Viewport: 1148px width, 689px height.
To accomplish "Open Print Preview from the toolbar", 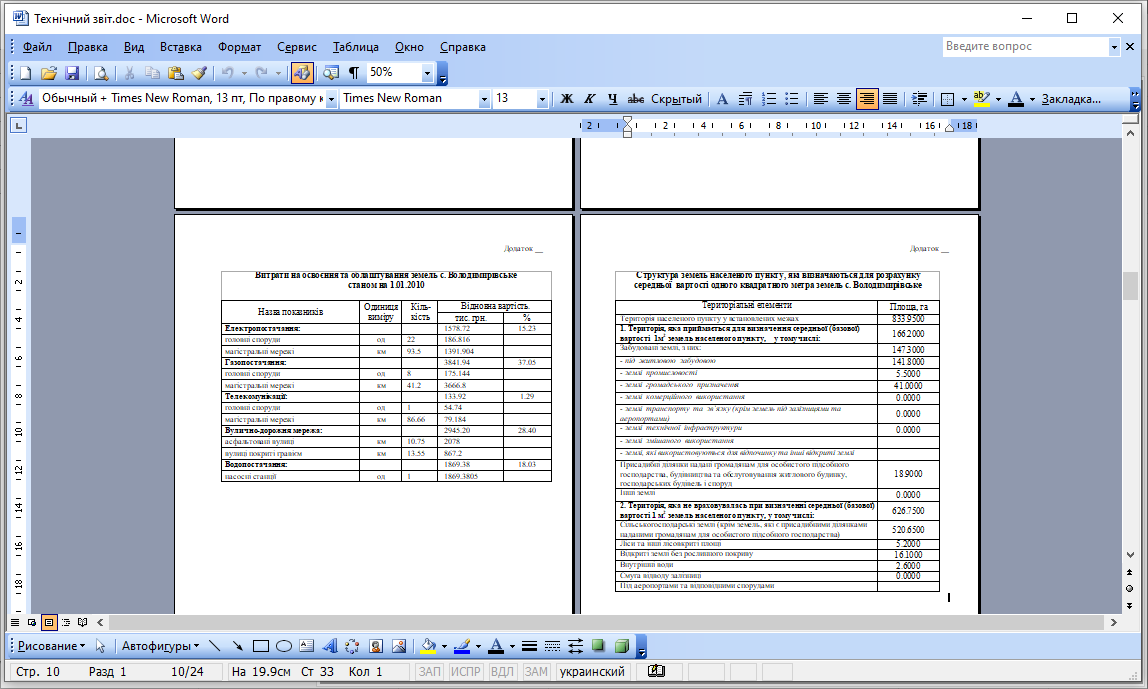I will pyautogui.click(x=101, y=73).
